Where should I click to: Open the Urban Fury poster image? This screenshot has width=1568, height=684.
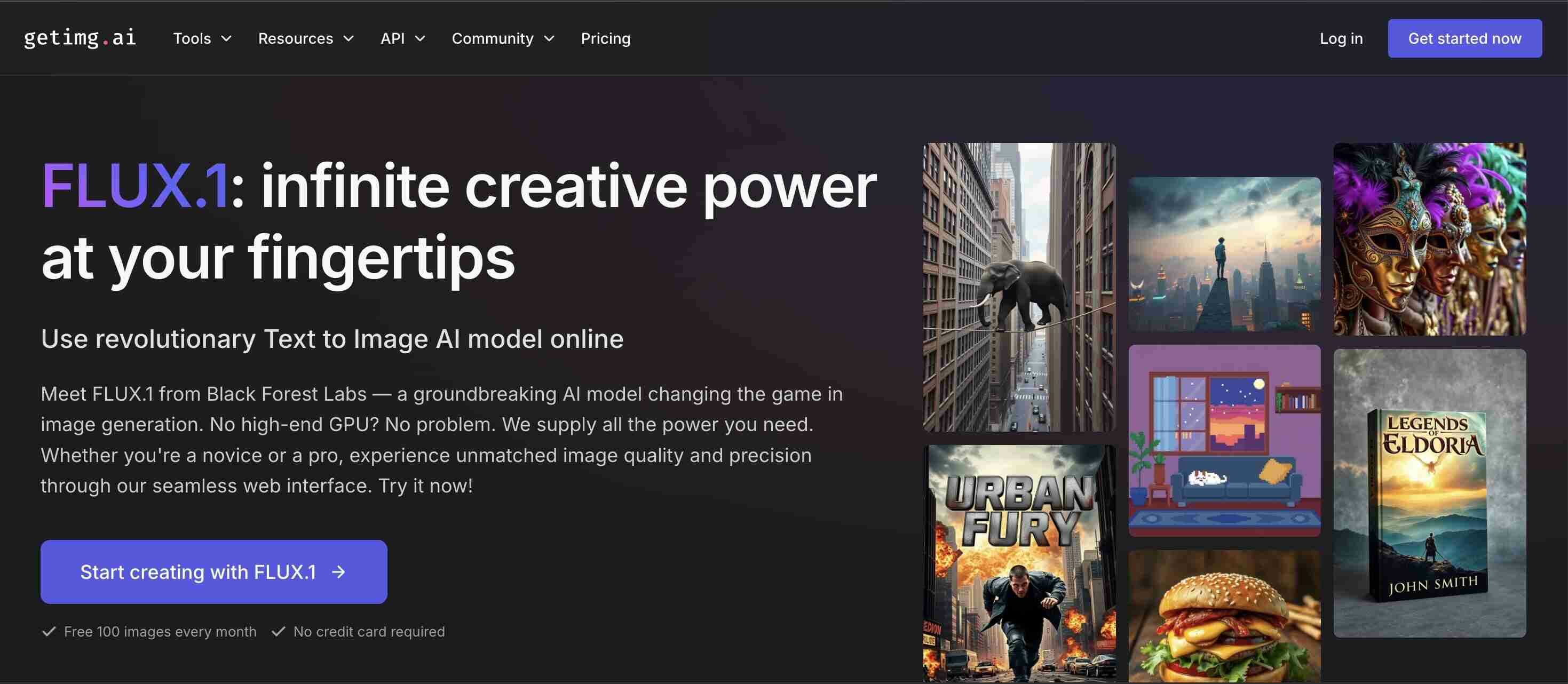pyautogui.click(x=1019, y=563)
